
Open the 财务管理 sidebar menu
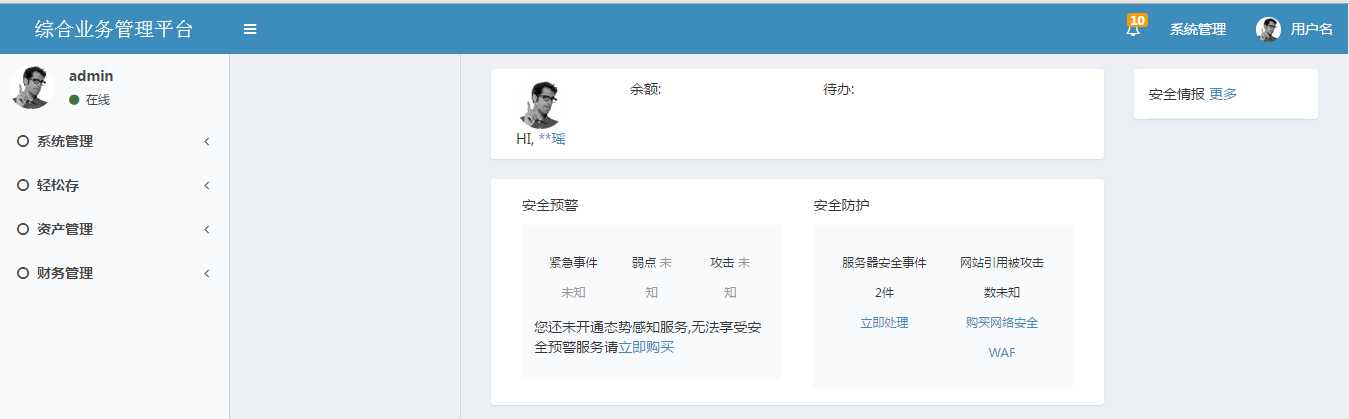(114, 273)
